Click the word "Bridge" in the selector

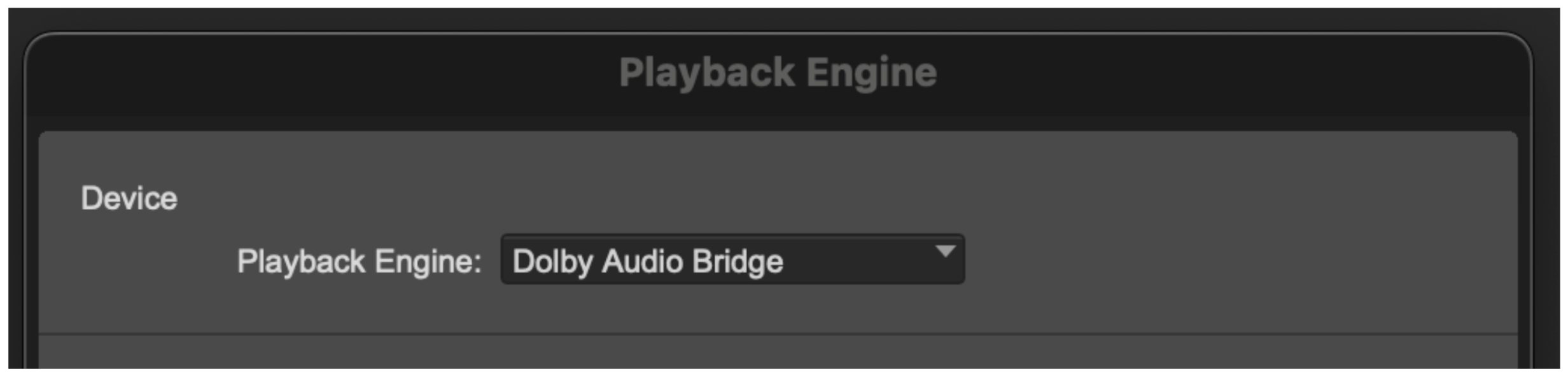(x=738, y=261)
